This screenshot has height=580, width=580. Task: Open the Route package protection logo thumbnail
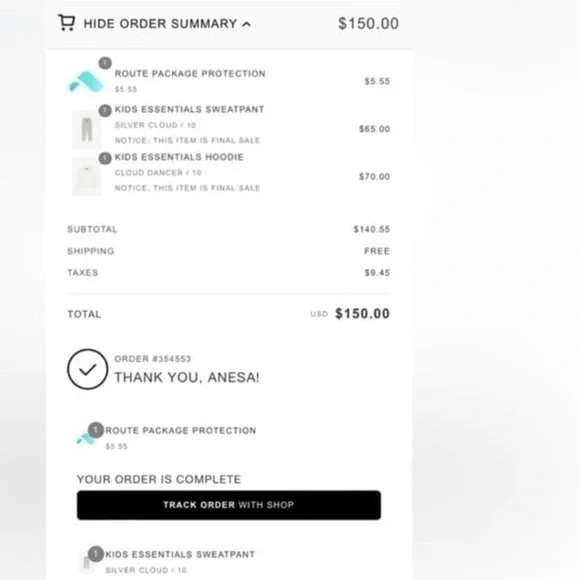pyautogui.click(x=86, y=81)
